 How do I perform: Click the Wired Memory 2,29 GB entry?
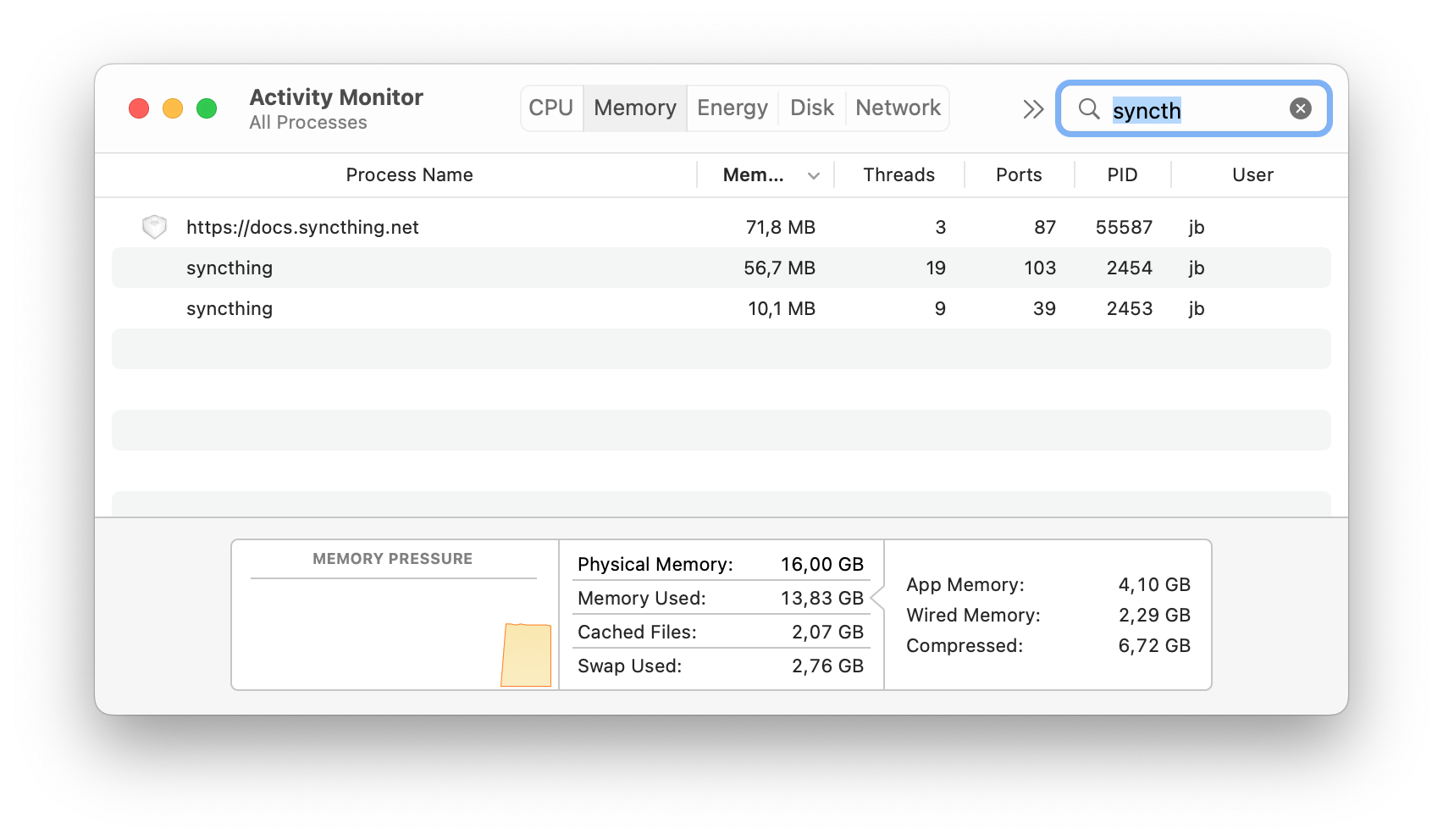click(x=1048, y=615)
